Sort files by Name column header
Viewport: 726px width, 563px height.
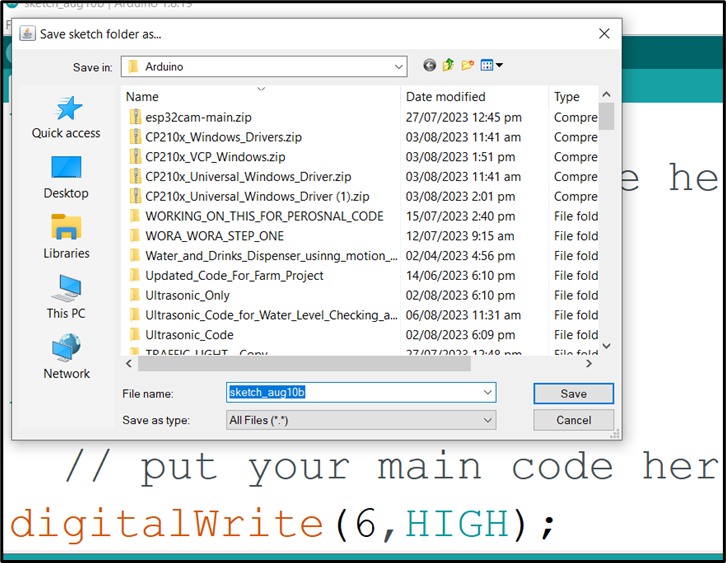coord(142,96)
